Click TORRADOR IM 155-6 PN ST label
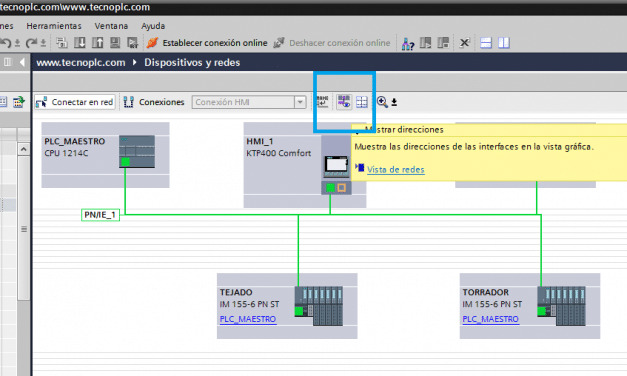The height and width of the screenshot is (376, 627). 492,304
